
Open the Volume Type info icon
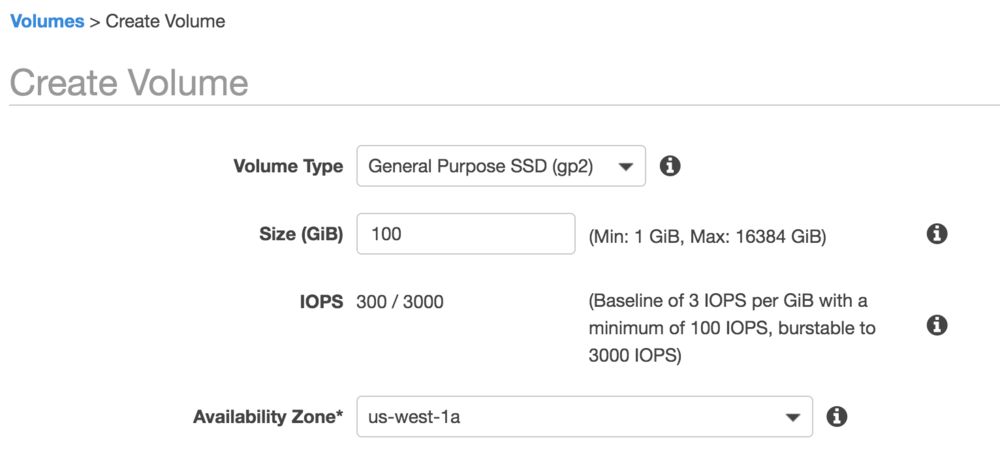coord(670,166)
